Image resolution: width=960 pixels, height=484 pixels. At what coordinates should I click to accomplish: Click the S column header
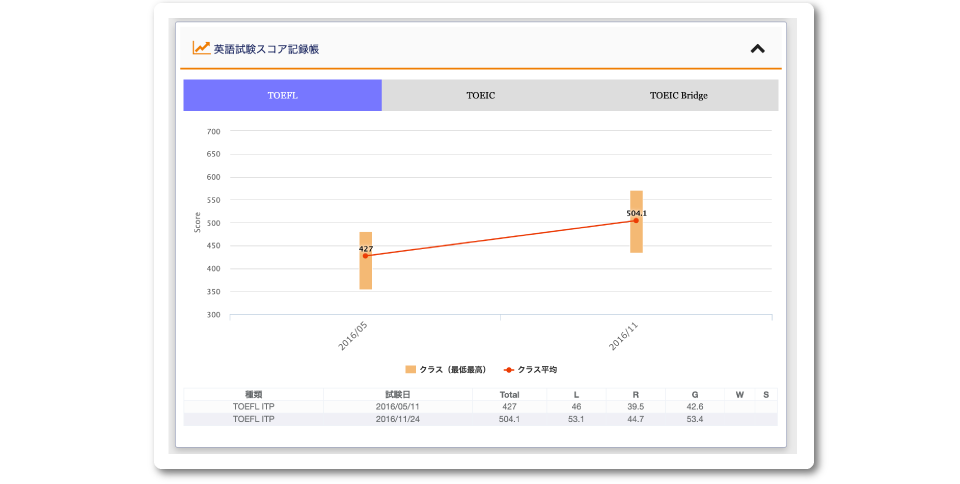[766, 395]
